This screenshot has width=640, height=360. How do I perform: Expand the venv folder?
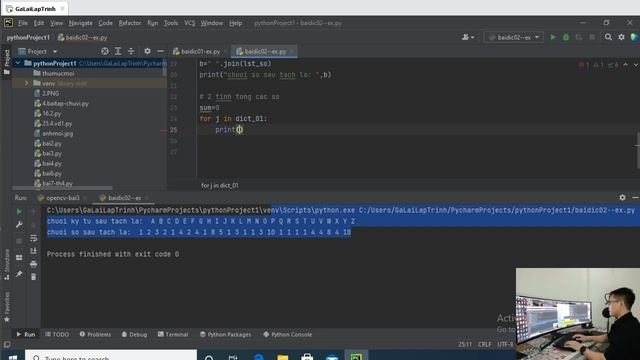[x=27, y=83]
